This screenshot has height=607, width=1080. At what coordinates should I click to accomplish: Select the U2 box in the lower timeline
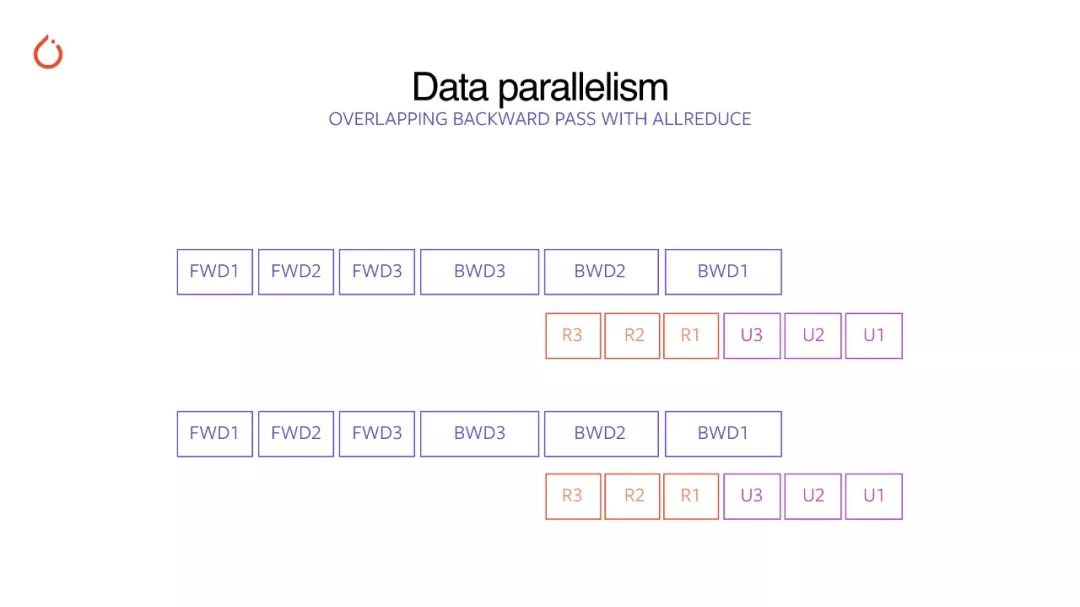[813, 497]
